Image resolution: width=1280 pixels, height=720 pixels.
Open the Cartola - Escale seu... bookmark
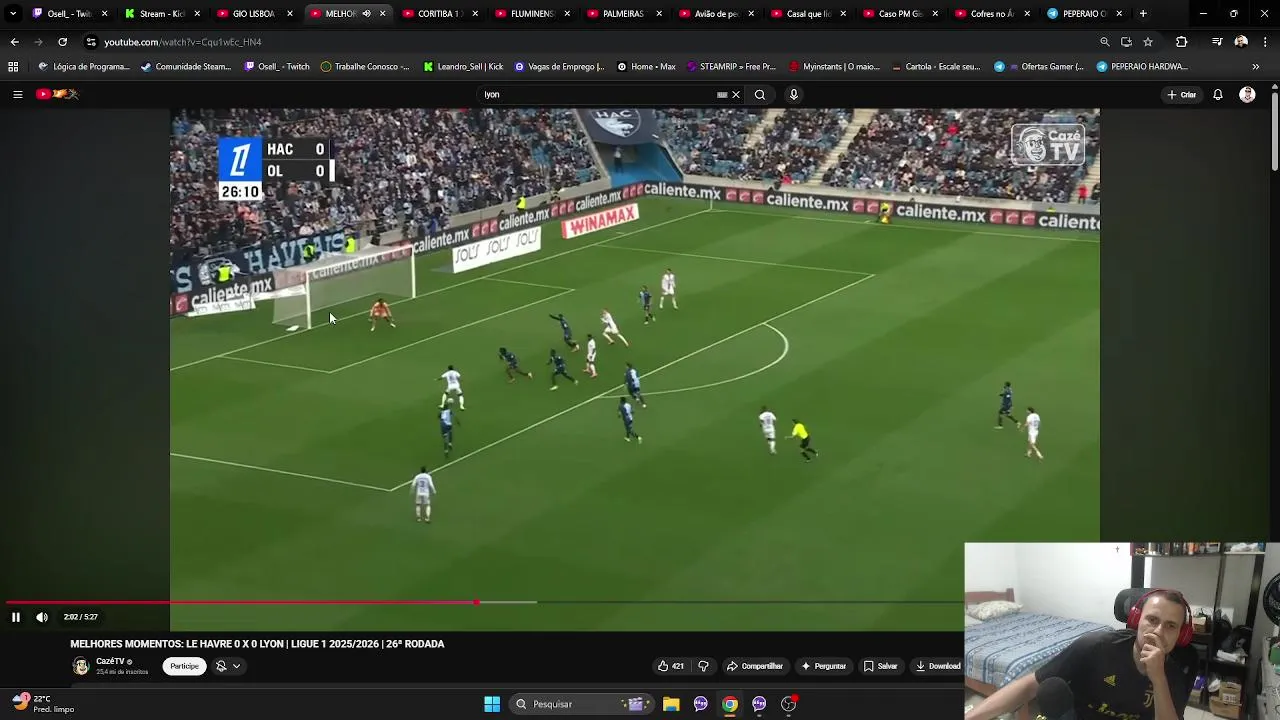935,67
